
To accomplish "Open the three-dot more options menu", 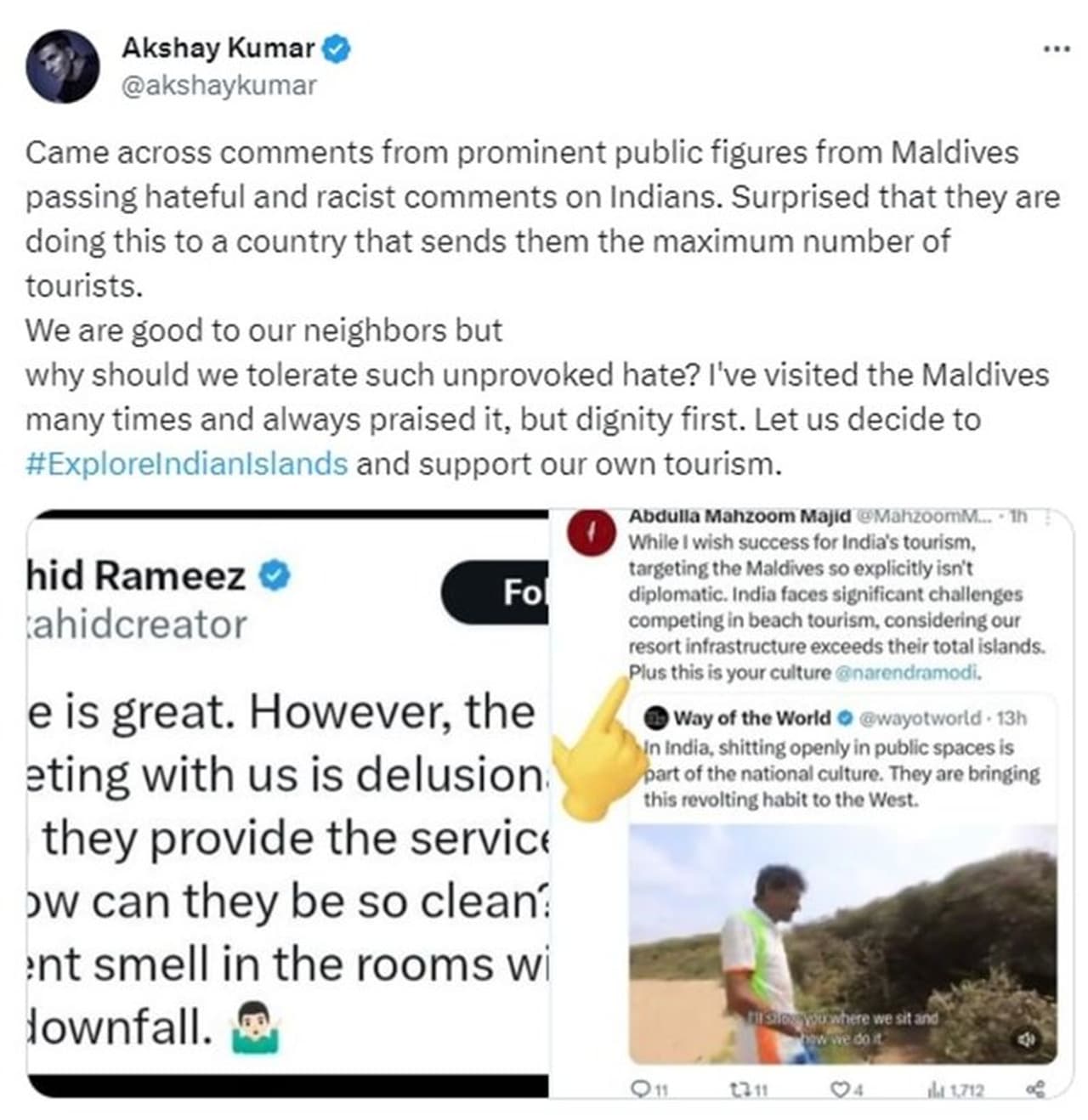I will coord(1057,49).
